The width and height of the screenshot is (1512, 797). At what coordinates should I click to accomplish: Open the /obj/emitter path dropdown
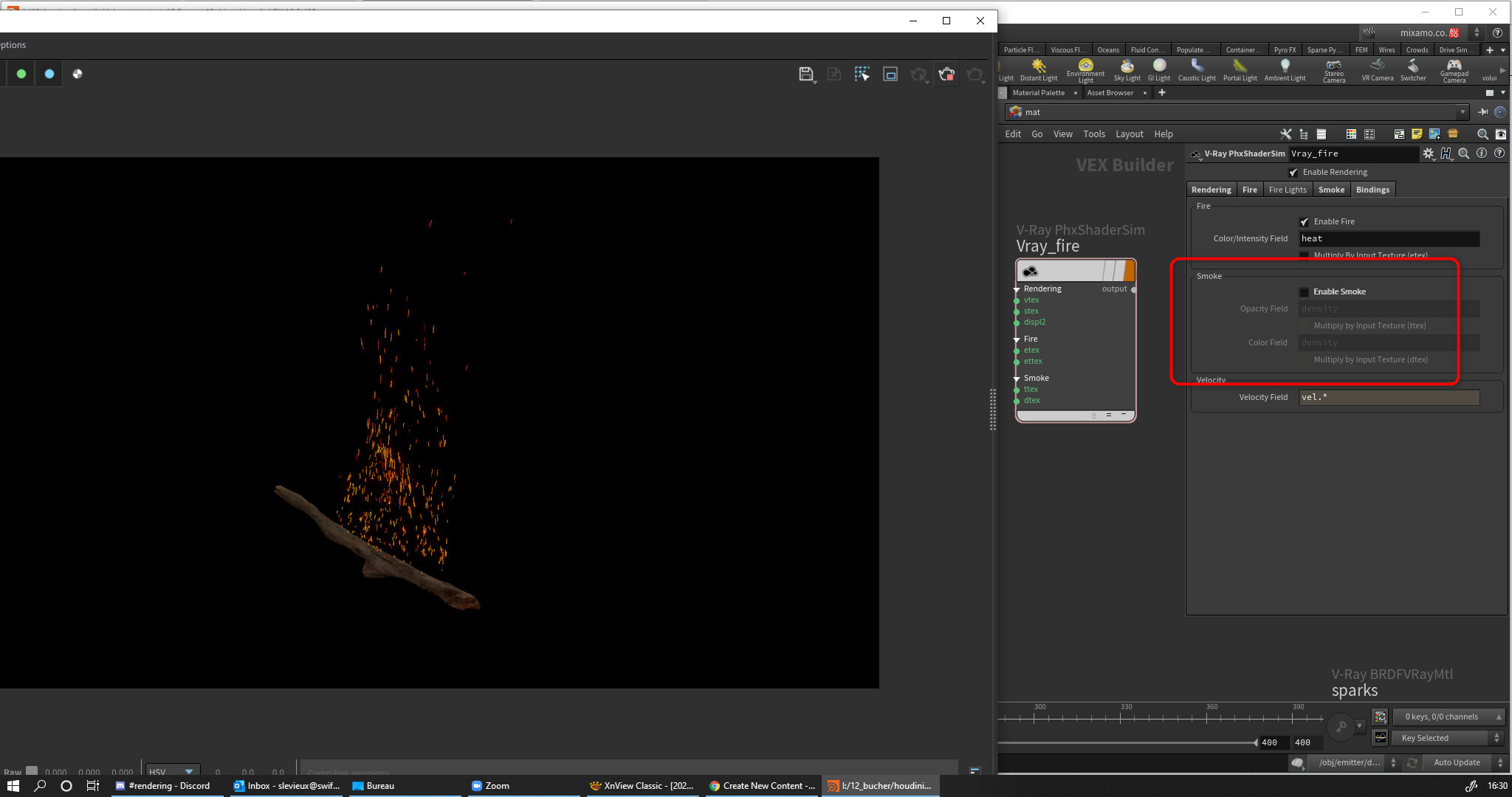1353,762
